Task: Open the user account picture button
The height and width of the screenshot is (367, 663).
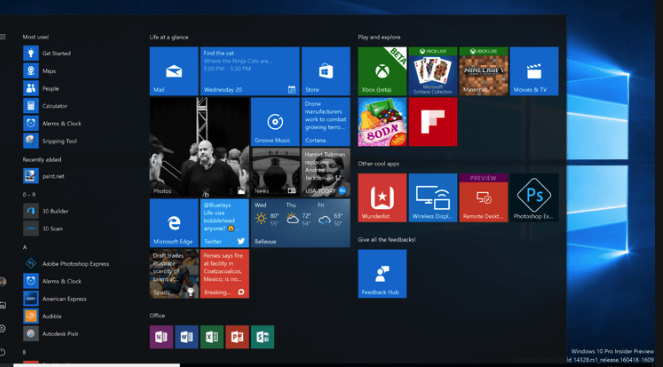Action: (3, 281)
